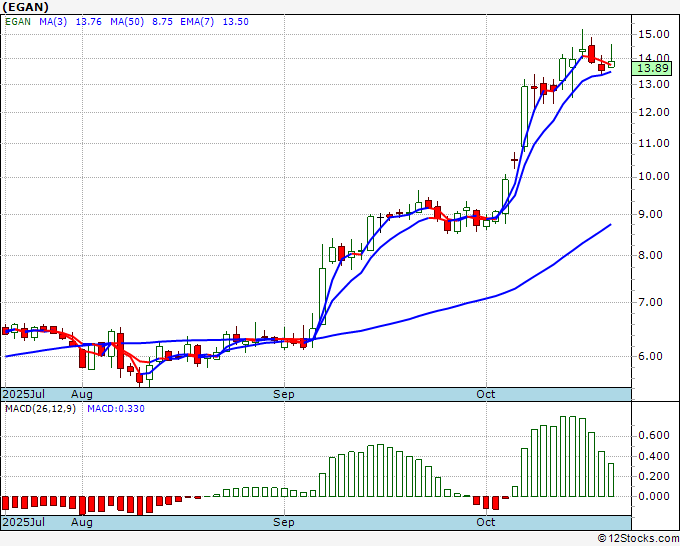Click Sep on the MACD panel axis
680x546 pixels.
(284, 522)
